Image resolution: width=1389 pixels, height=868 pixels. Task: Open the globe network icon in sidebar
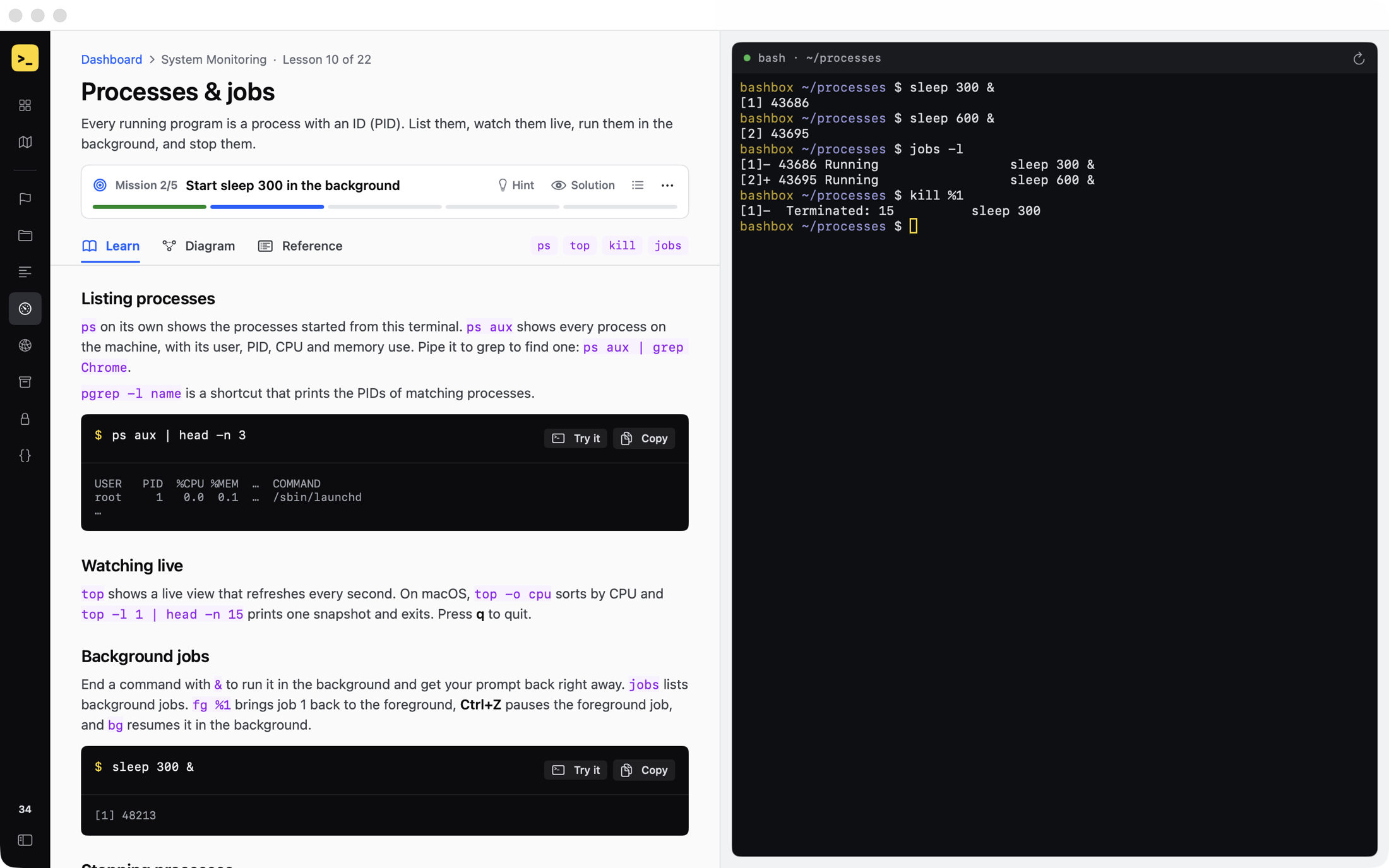click(25, 345)
